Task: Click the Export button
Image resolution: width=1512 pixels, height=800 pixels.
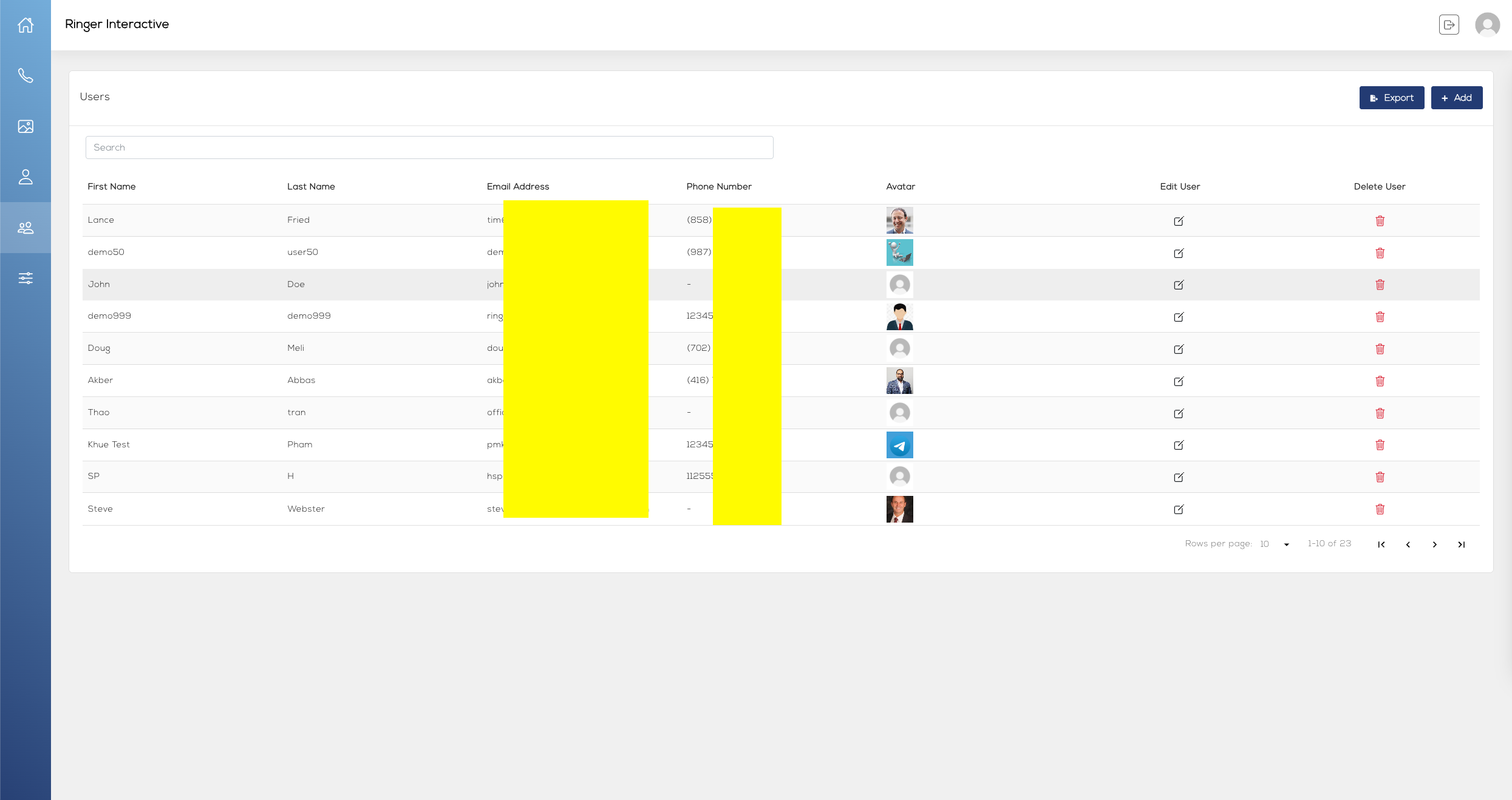Action: coord(1391,98)
